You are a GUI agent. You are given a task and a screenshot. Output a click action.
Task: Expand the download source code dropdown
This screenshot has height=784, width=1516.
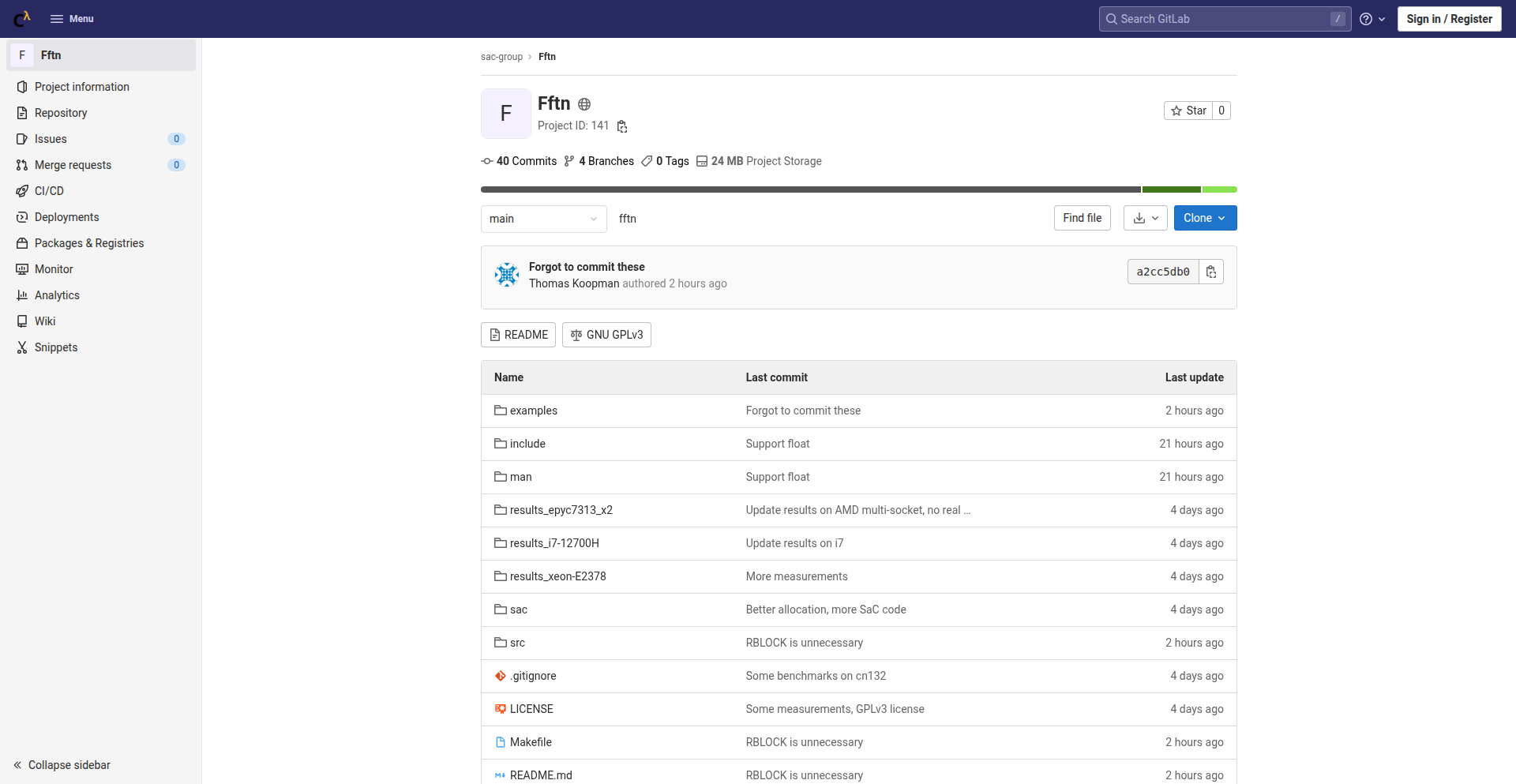1145,218
